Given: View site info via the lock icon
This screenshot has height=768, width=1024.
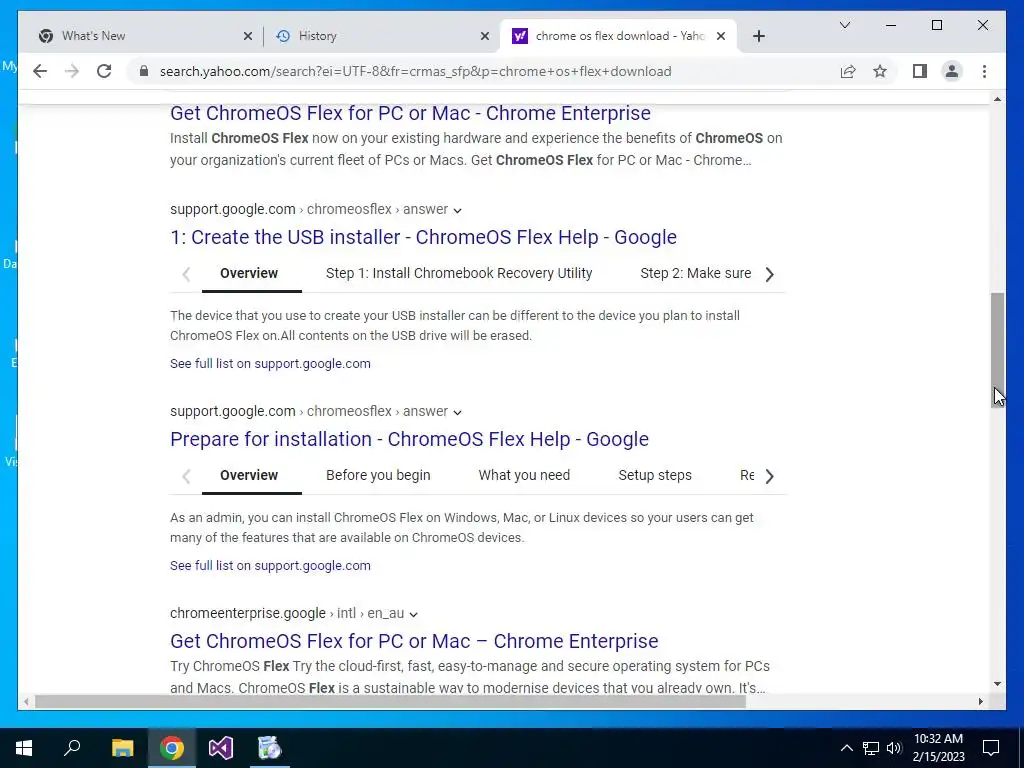Looking at the screenshot, I should [x=144, y=71].
